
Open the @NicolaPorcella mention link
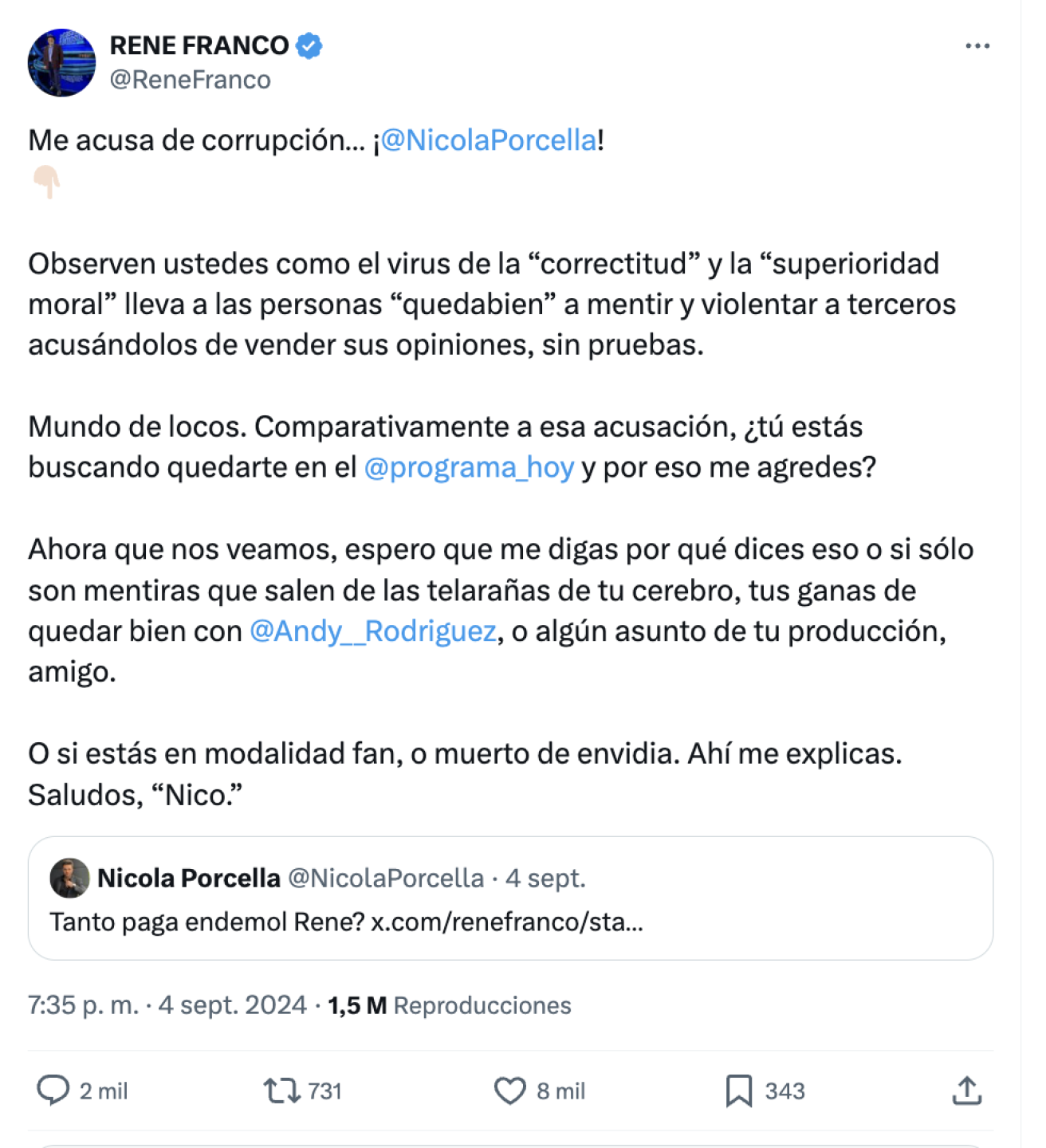point(489,140)
